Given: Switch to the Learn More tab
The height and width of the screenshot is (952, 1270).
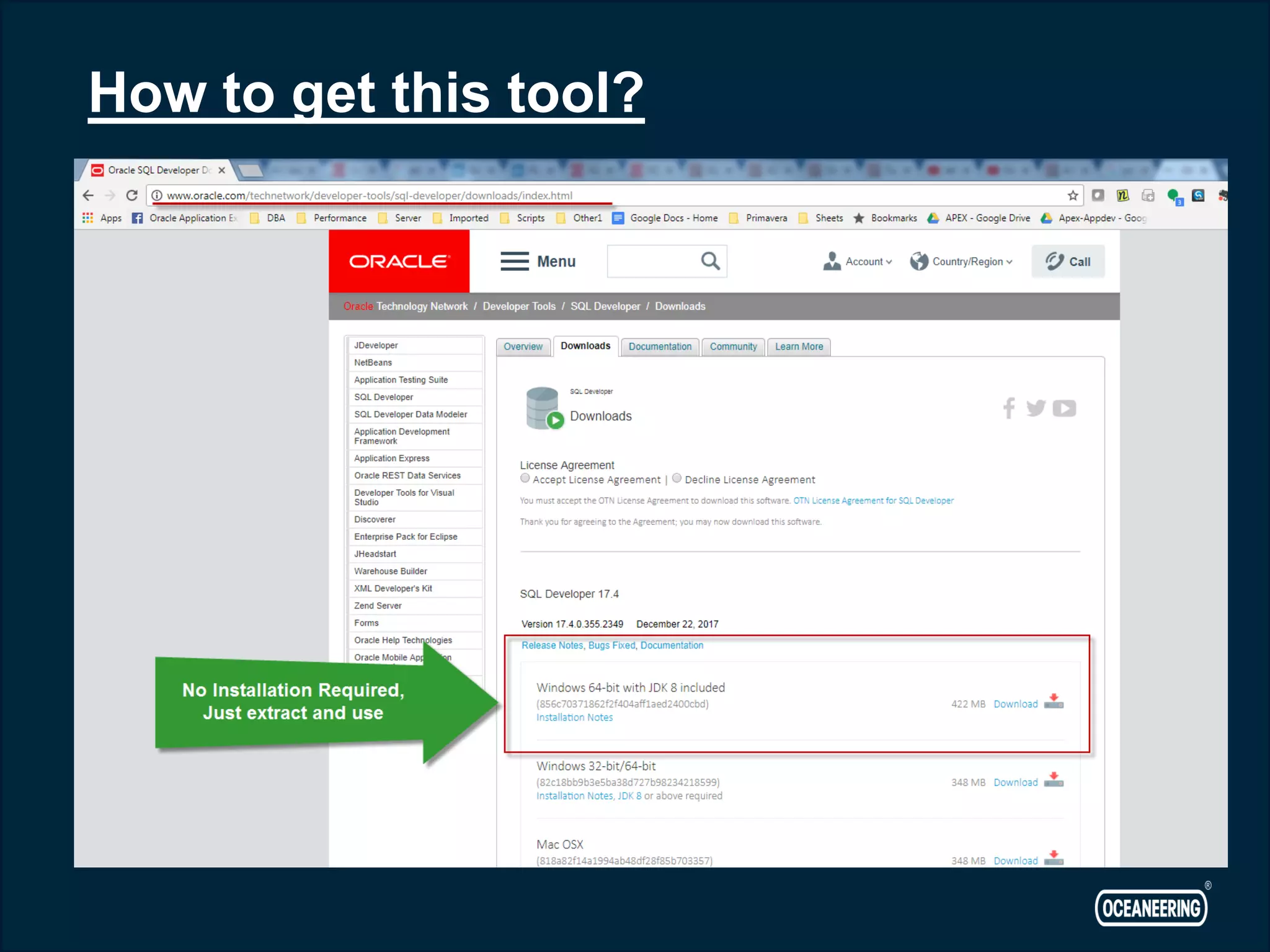Looking at the screenshot, I should (799, 346).
